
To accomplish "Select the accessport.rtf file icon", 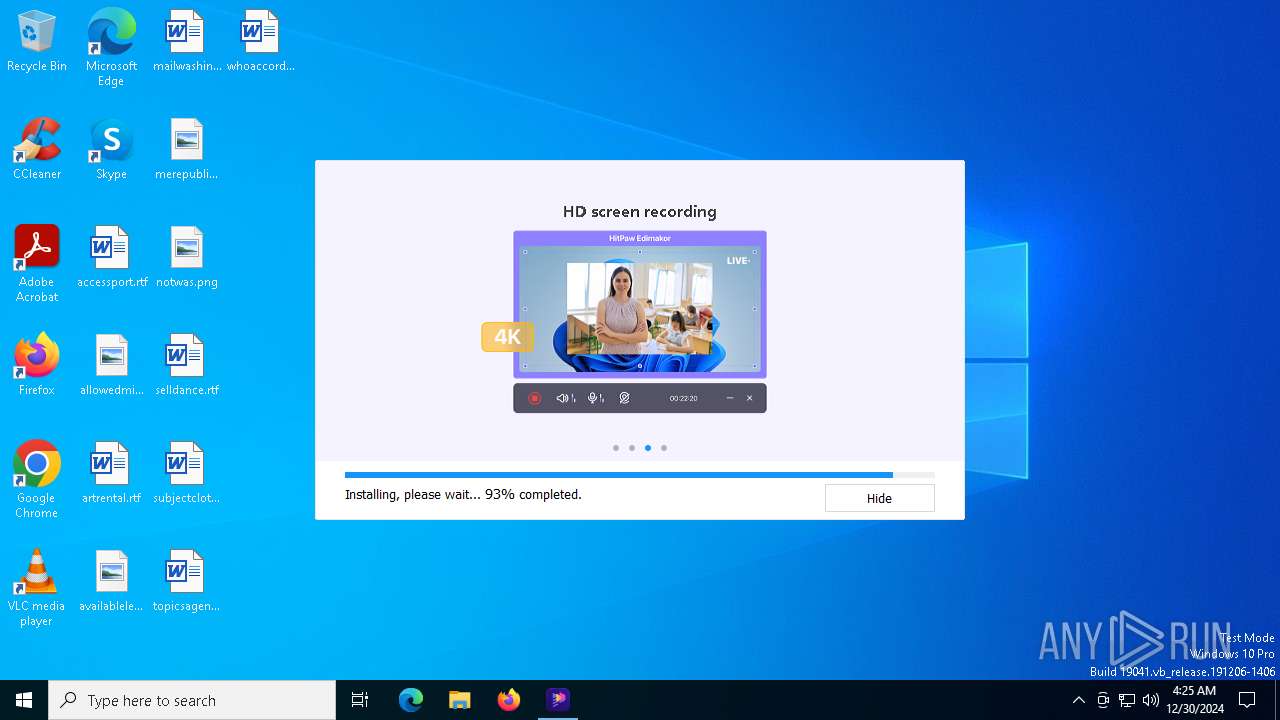I will (111, 257).
